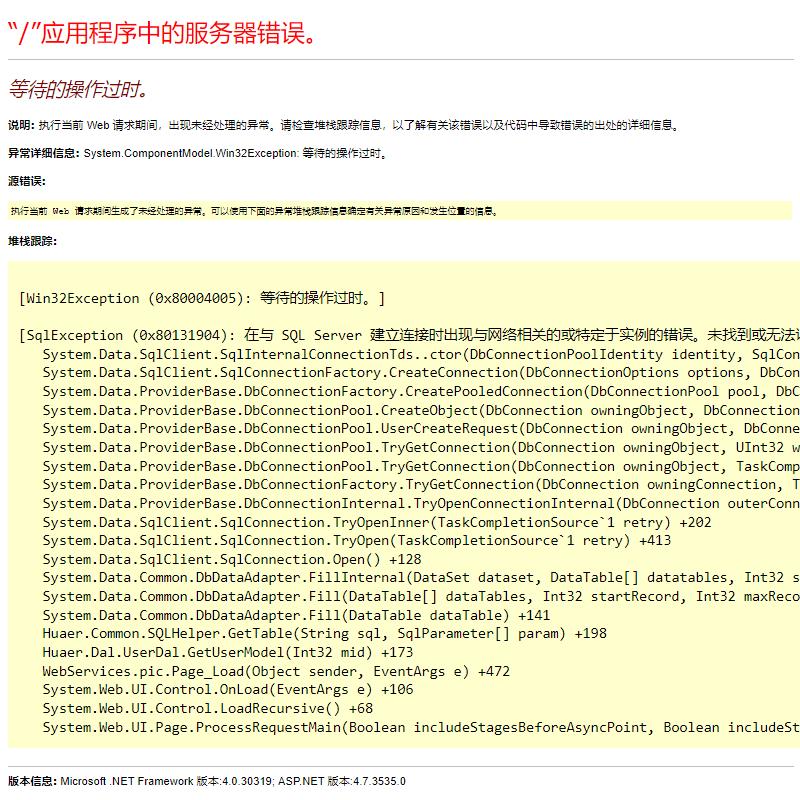Screen dimensions: 800x800
Task: Click the '异常详细信息:' label
Action: [44, 154]
